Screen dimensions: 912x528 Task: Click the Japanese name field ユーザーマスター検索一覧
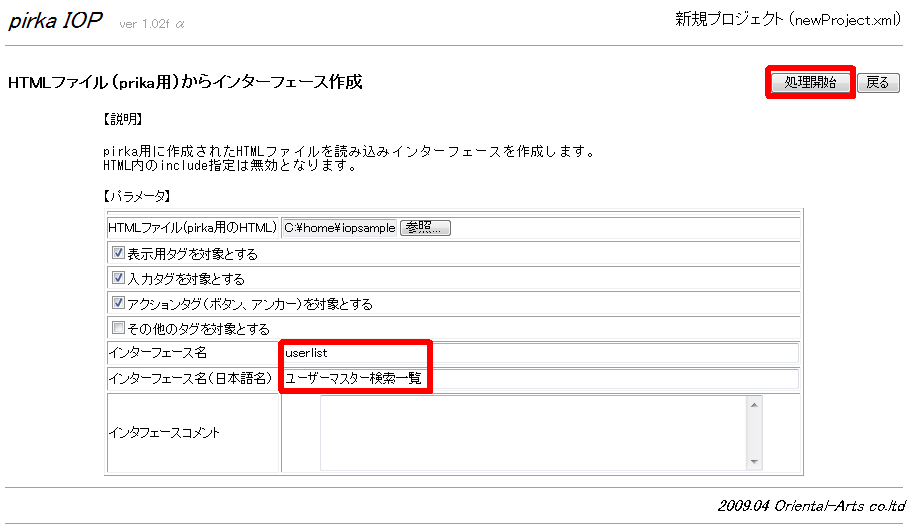click(540, 379)
